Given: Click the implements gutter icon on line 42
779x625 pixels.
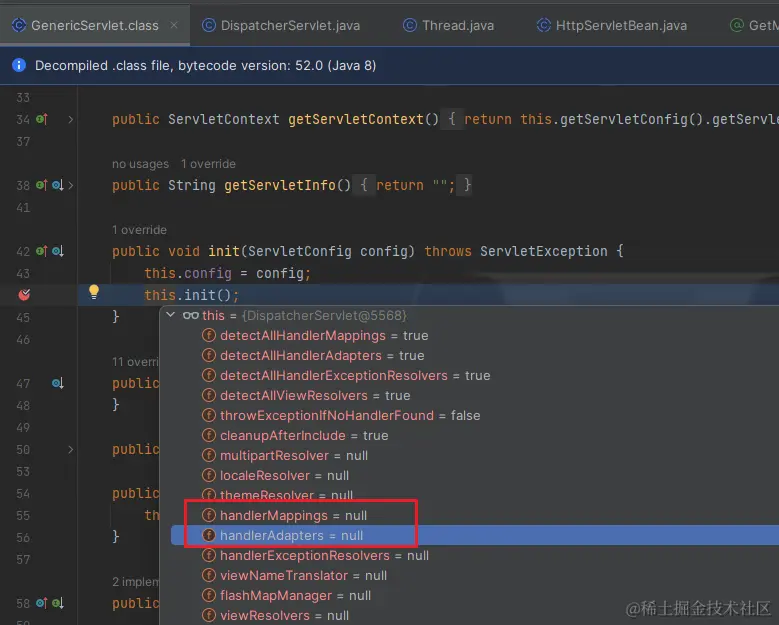Looking at the screenshot, I should click(42, 251).
